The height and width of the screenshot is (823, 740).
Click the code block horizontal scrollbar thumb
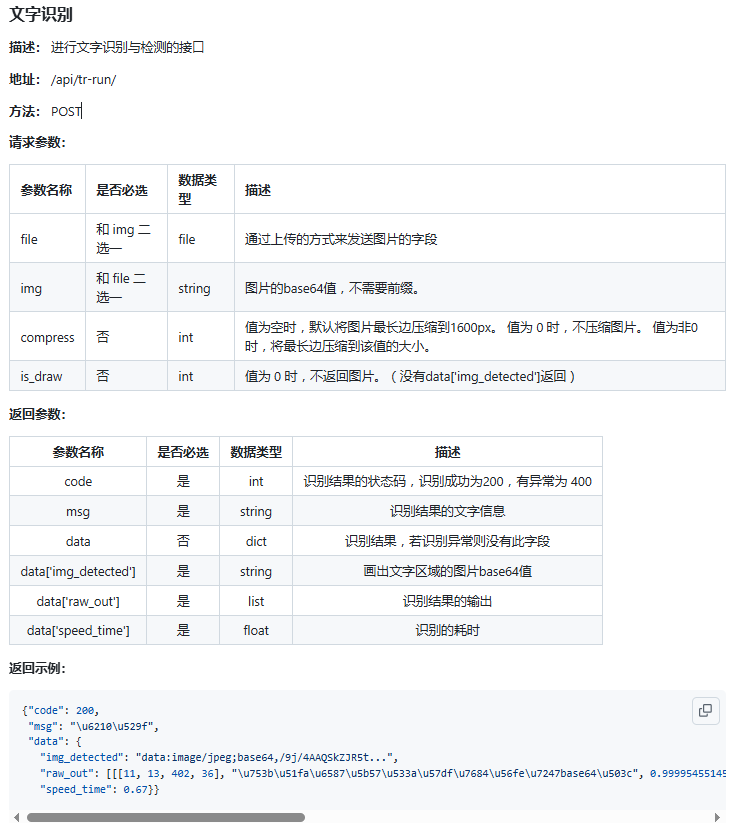(166, 817)
